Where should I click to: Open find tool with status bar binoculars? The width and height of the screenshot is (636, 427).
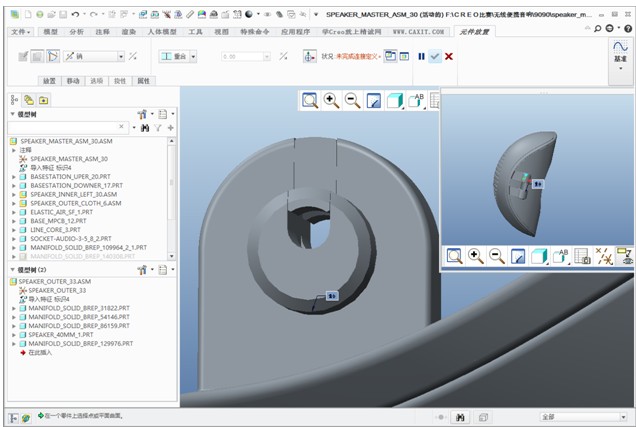(x=460, y=417)
